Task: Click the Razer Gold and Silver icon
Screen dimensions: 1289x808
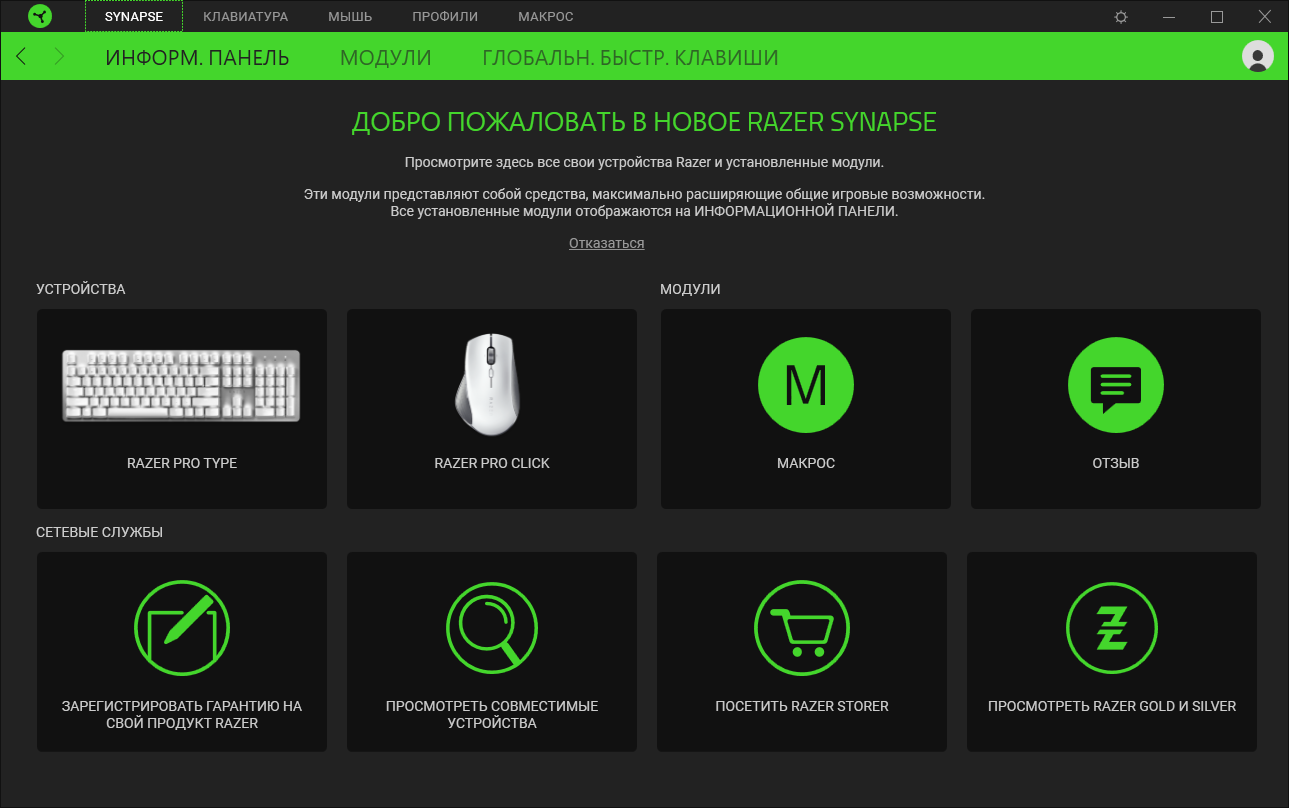Action: point(1112,627)
